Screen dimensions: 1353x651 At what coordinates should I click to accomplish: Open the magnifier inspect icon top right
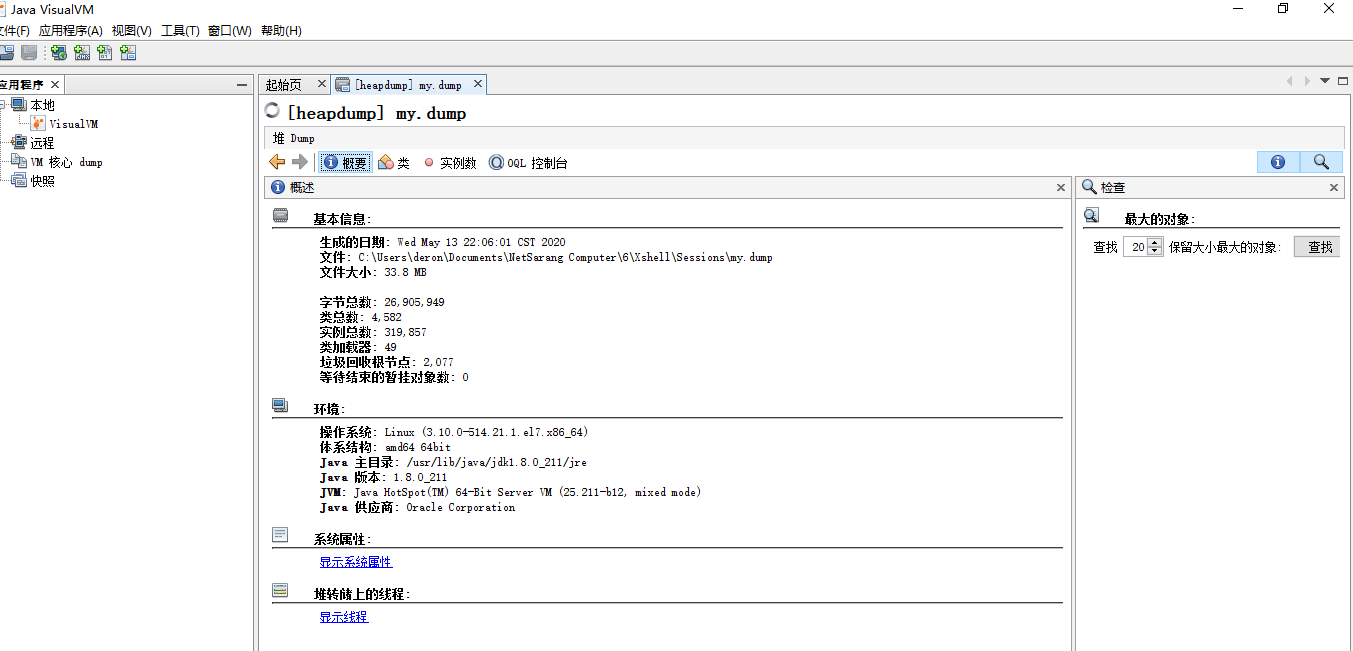pyautogui.click(x=1321, y=161)
